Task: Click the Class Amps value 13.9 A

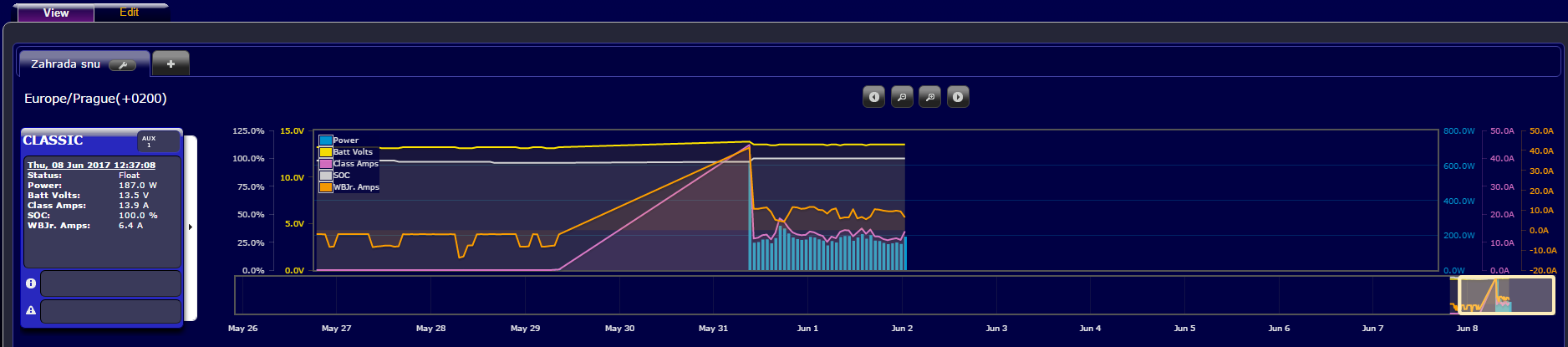Action: [x=134, y=206]
